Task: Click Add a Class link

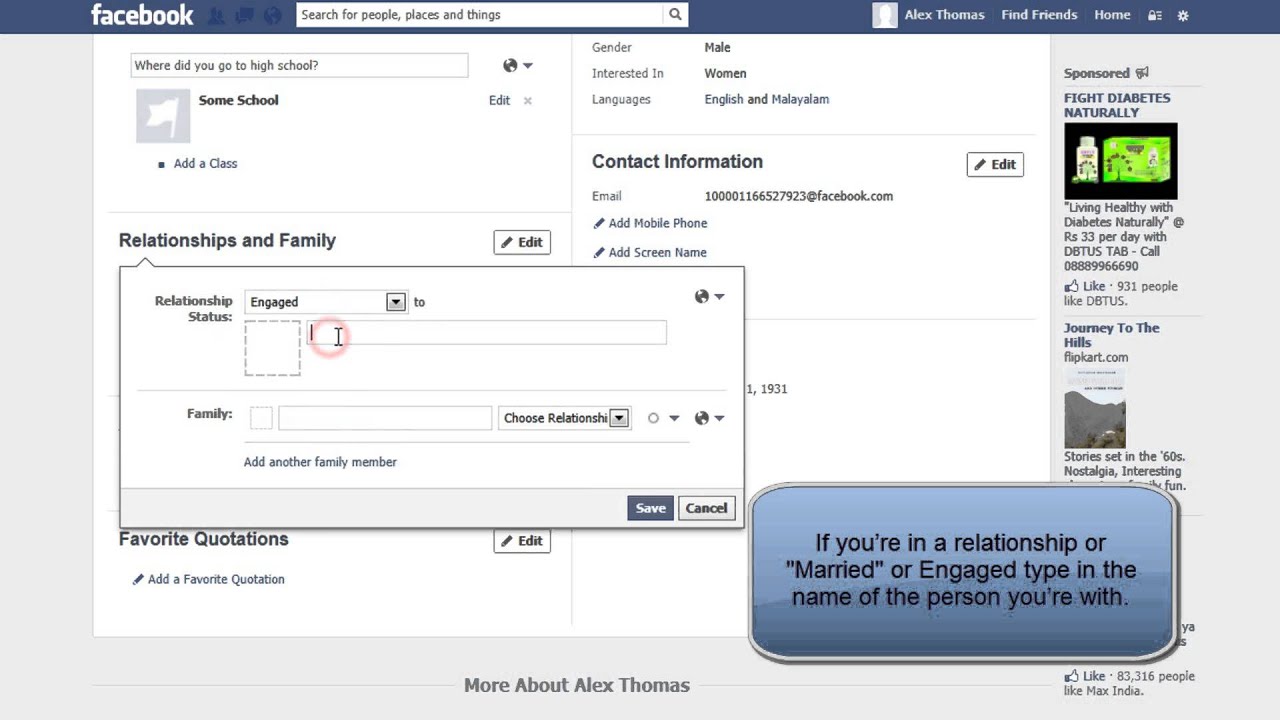Action: tap(205, 163)
